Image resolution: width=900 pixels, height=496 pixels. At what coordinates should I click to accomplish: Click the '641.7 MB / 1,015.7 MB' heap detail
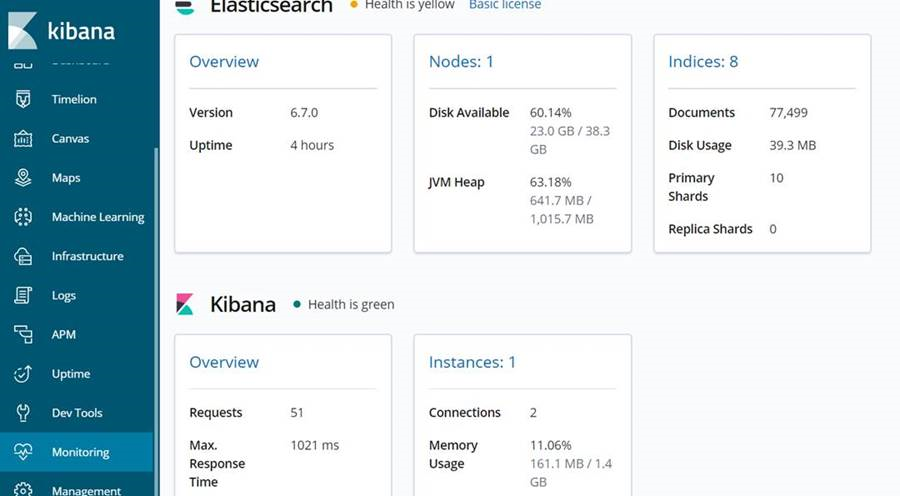561,210
